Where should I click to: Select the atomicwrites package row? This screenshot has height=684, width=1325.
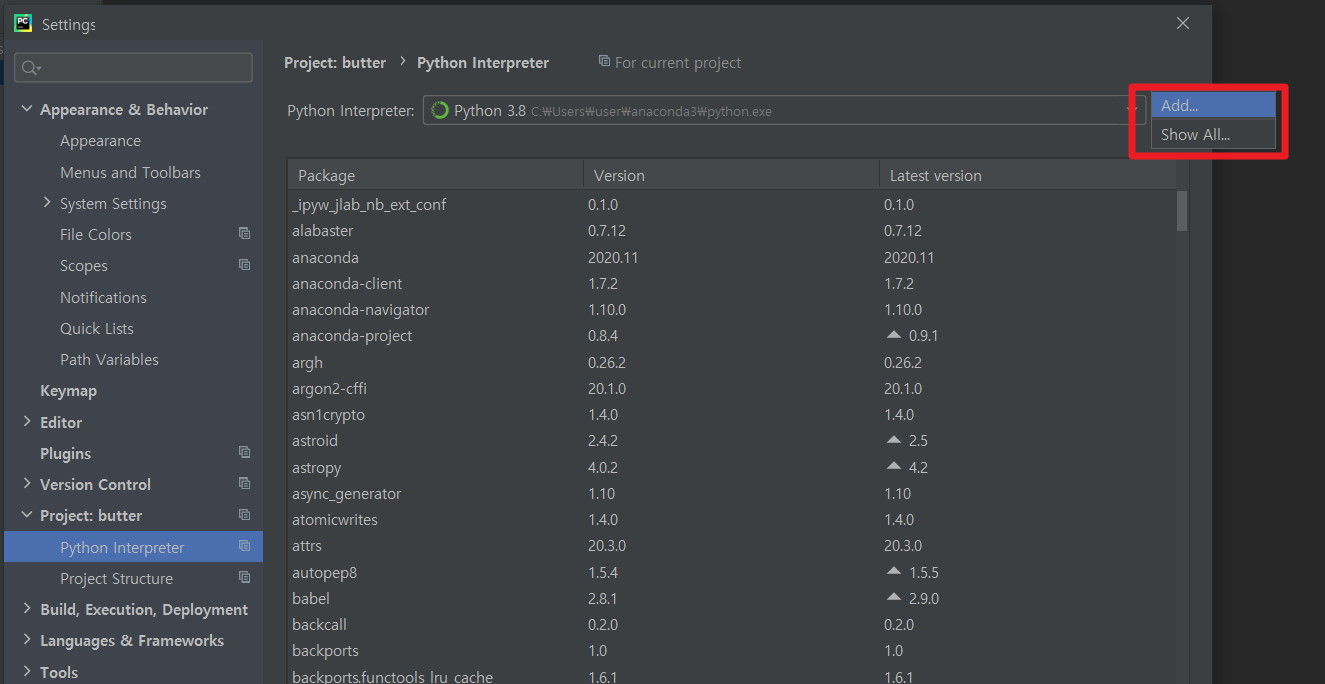tap(732, 519)
